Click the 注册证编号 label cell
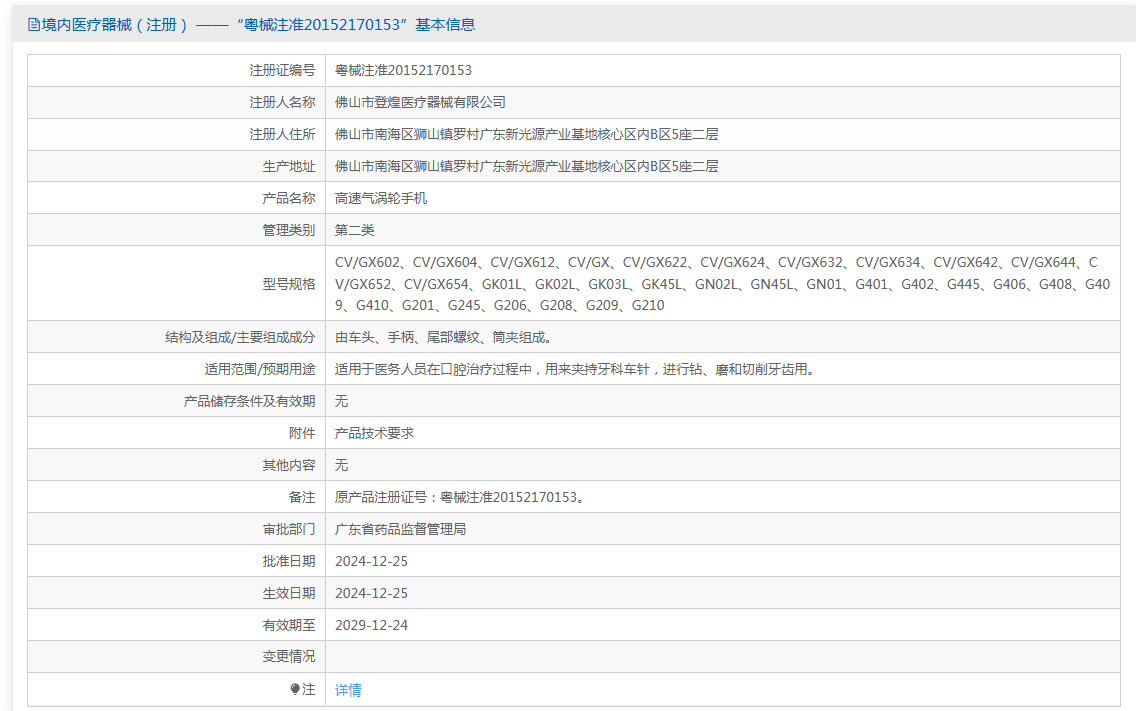The height and width of the screenshot is (711, 1136). (x=283, y=70)
